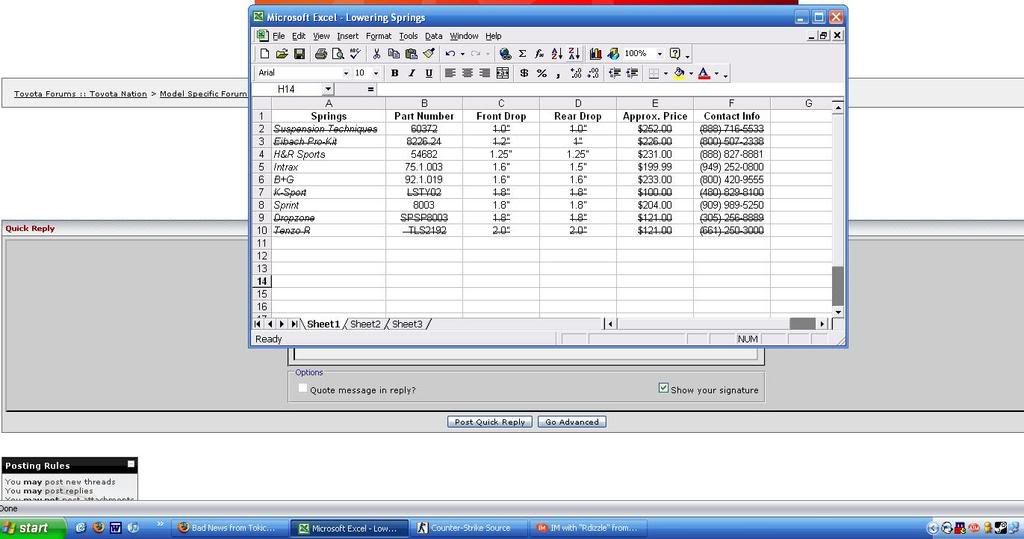
Task: Open the File menu
Action: pos(278,36)
